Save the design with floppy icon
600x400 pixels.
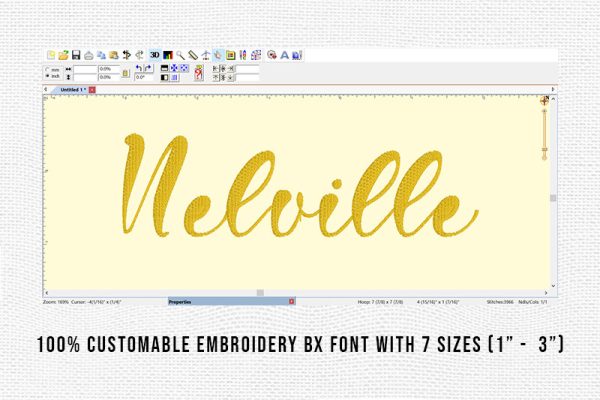pos(76,55)
